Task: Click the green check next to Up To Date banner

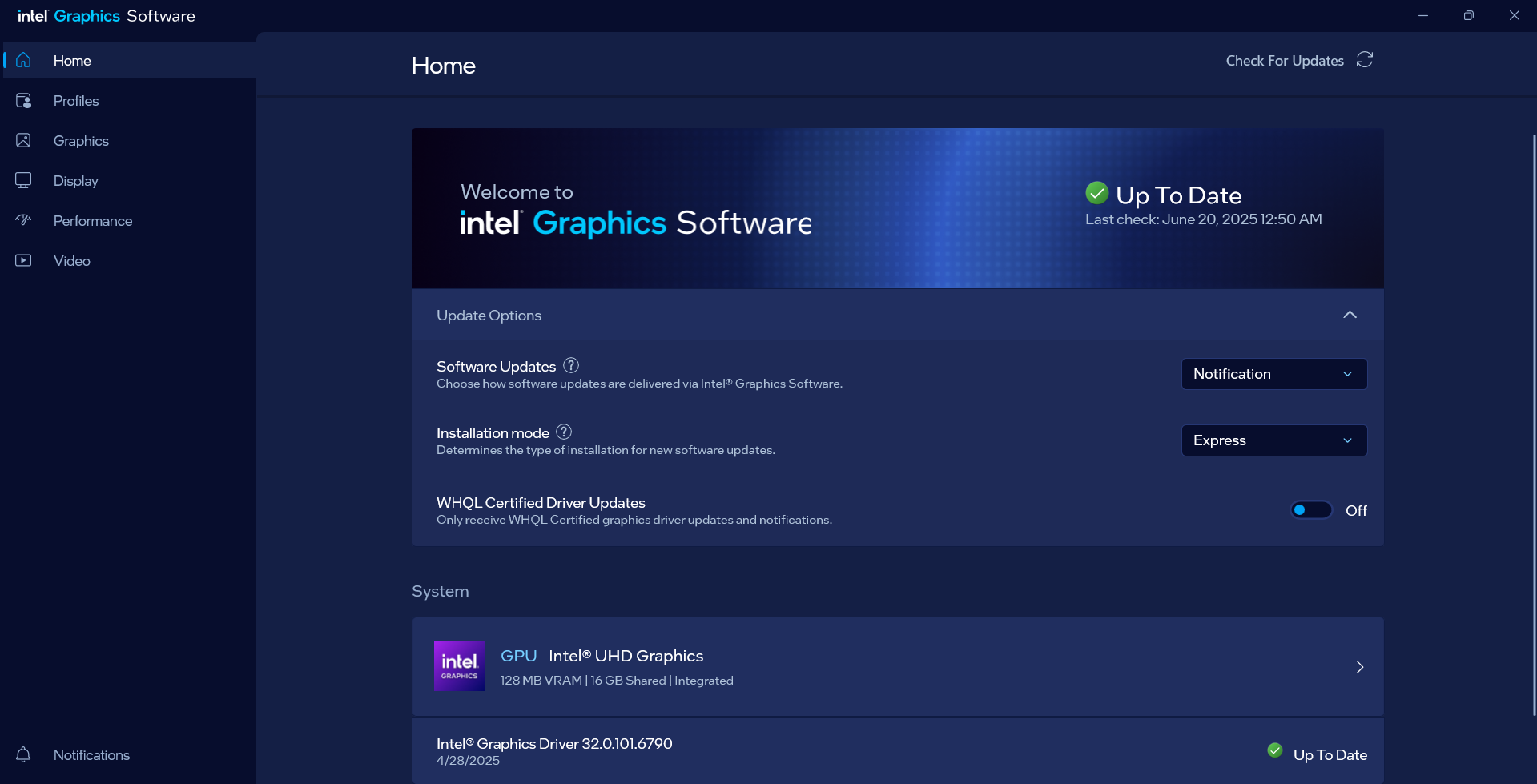Action: pyautogui.click(x=1096, y=193)
